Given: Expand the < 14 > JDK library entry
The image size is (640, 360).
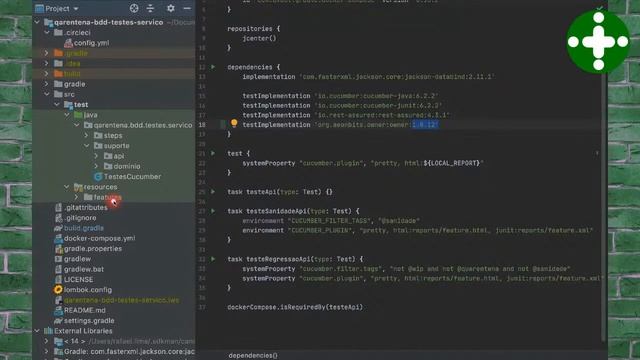Looking at the screenshot, I should (47, 341).
